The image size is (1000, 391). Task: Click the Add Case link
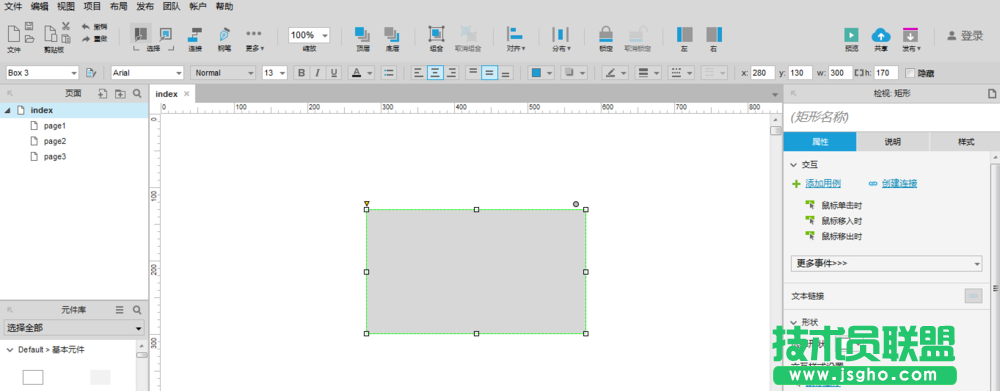[x=823, y=184]
